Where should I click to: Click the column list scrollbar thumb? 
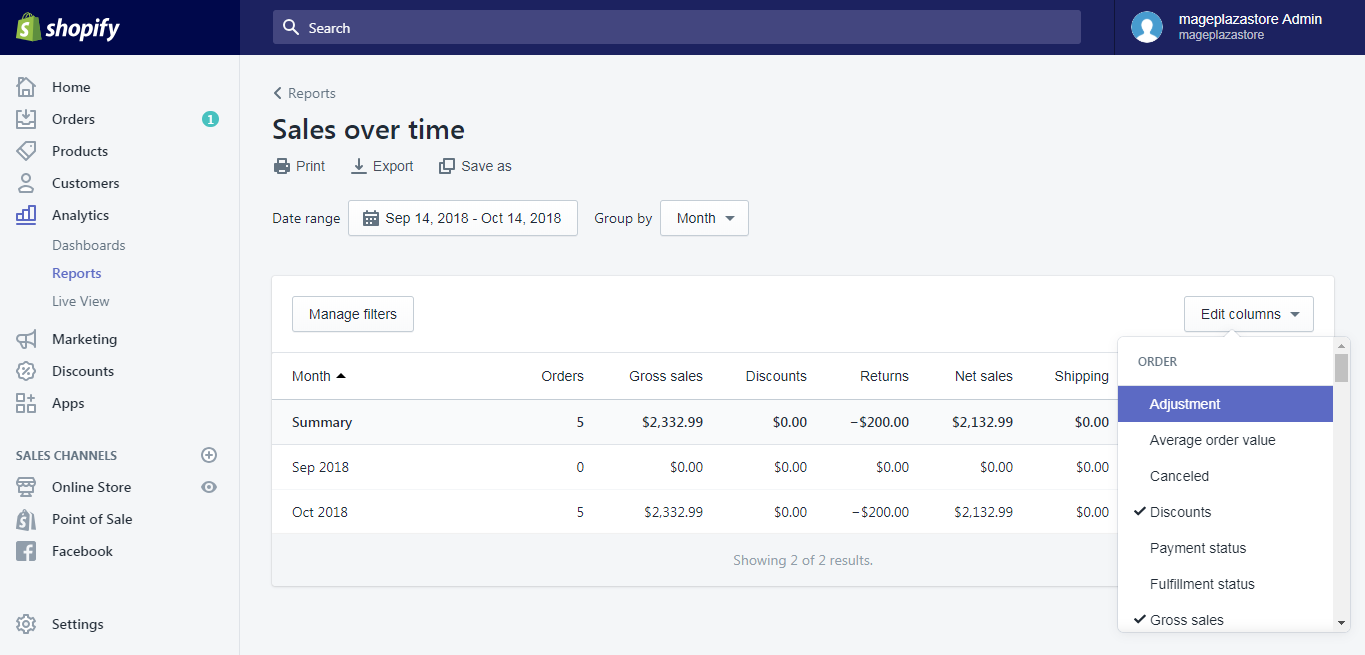[1342, 368]
